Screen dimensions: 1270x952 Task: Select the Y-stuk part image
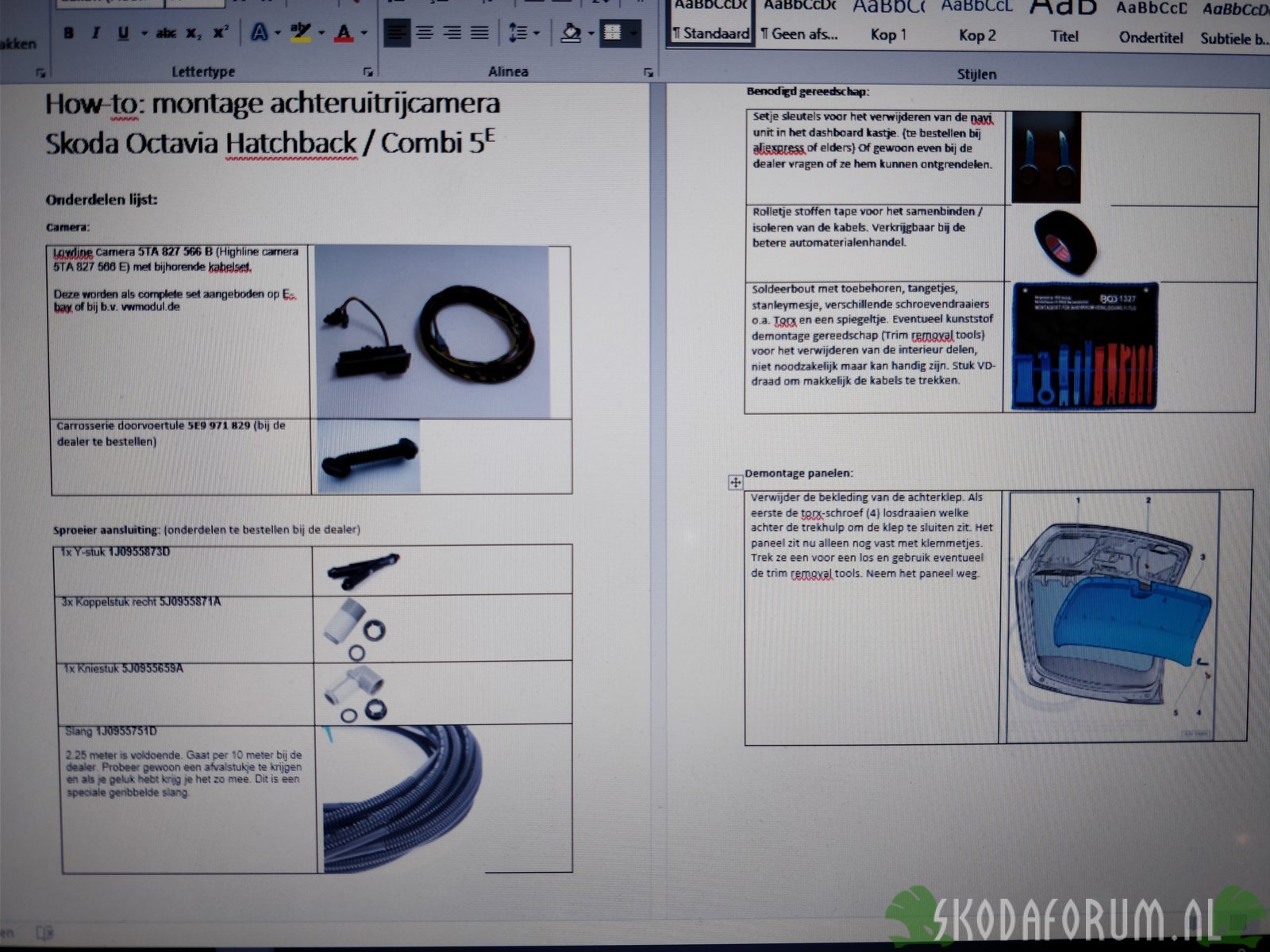point(362,570)
